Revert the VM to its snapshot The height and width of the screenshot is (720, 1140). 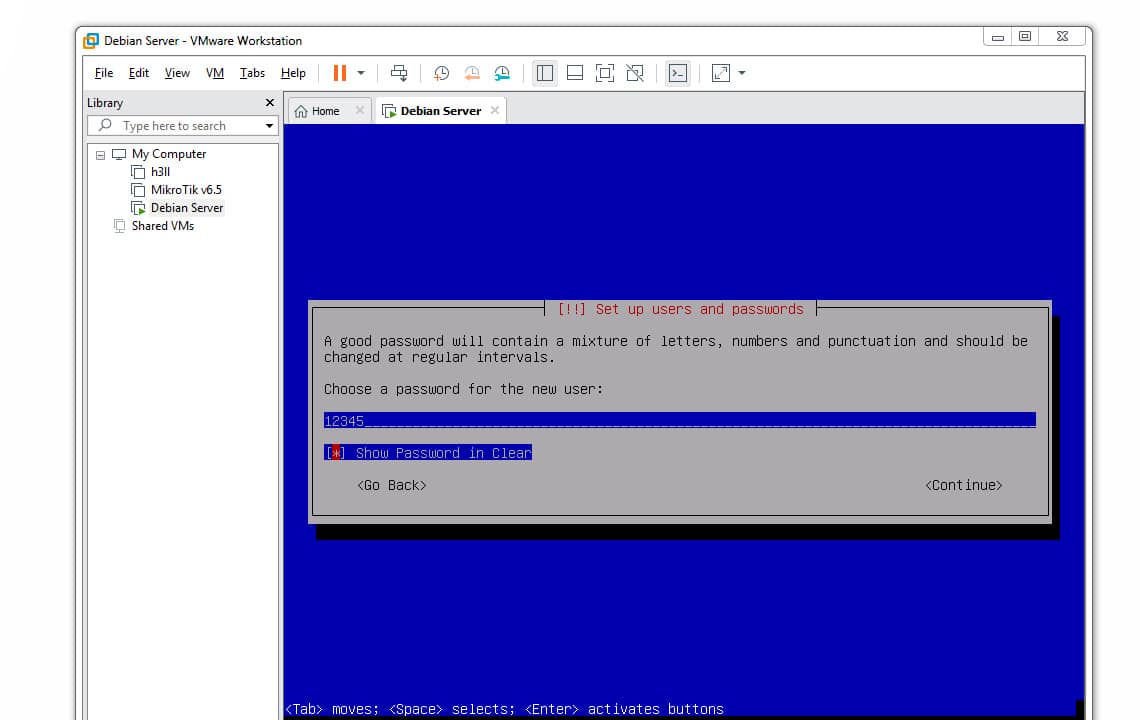472,73
